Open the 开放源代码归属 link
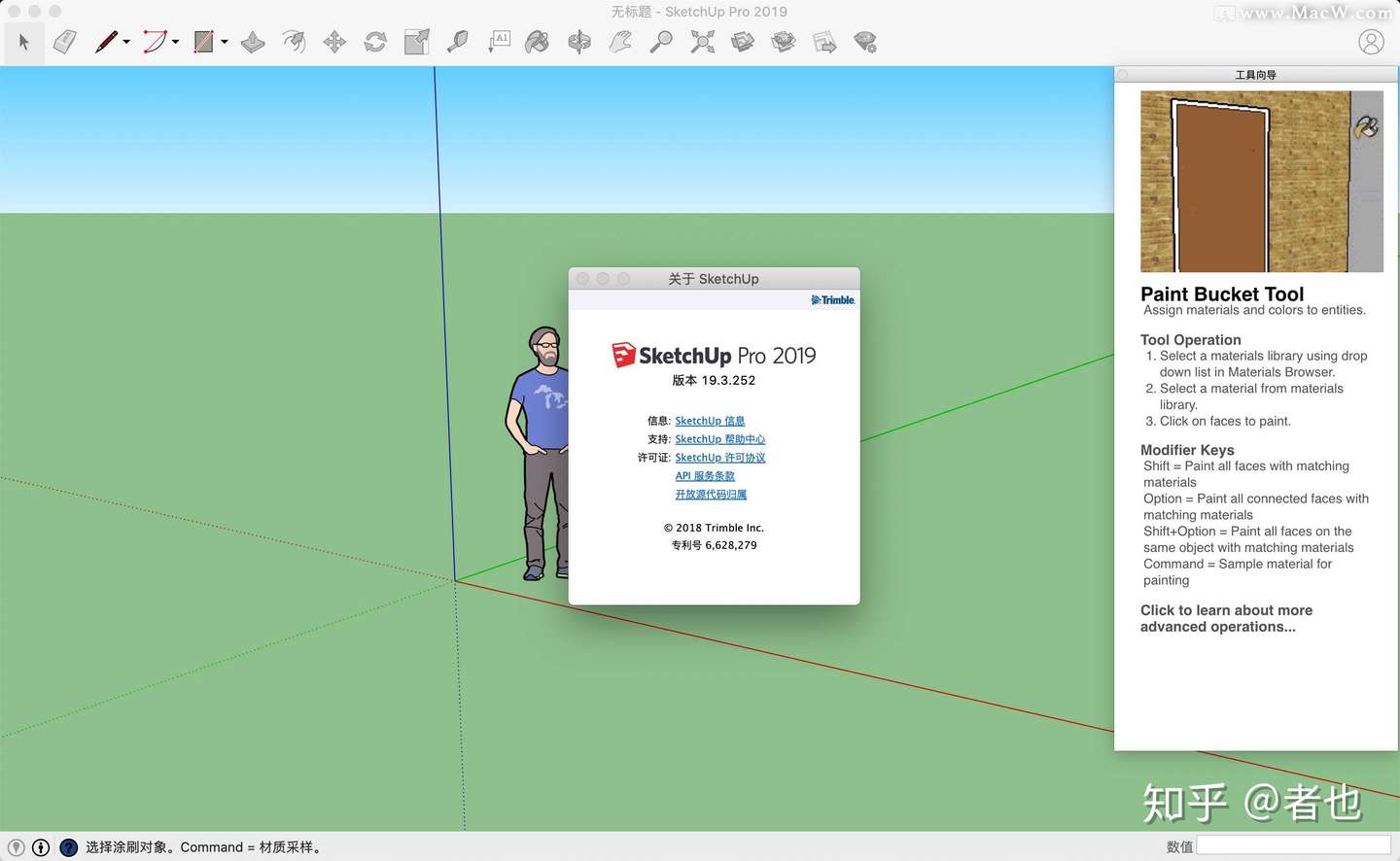This screenshot has height=861, width=1400. coord(711,495)
